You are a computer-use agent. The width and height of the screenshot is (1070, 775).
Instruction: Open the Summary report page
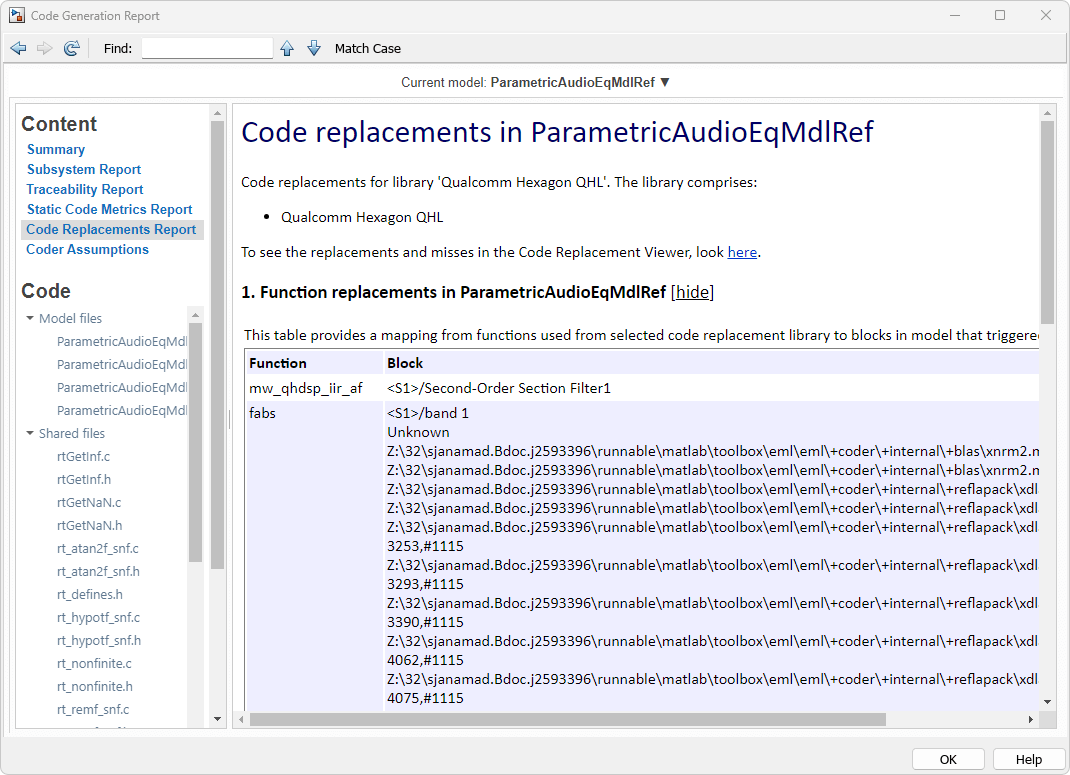56,149
